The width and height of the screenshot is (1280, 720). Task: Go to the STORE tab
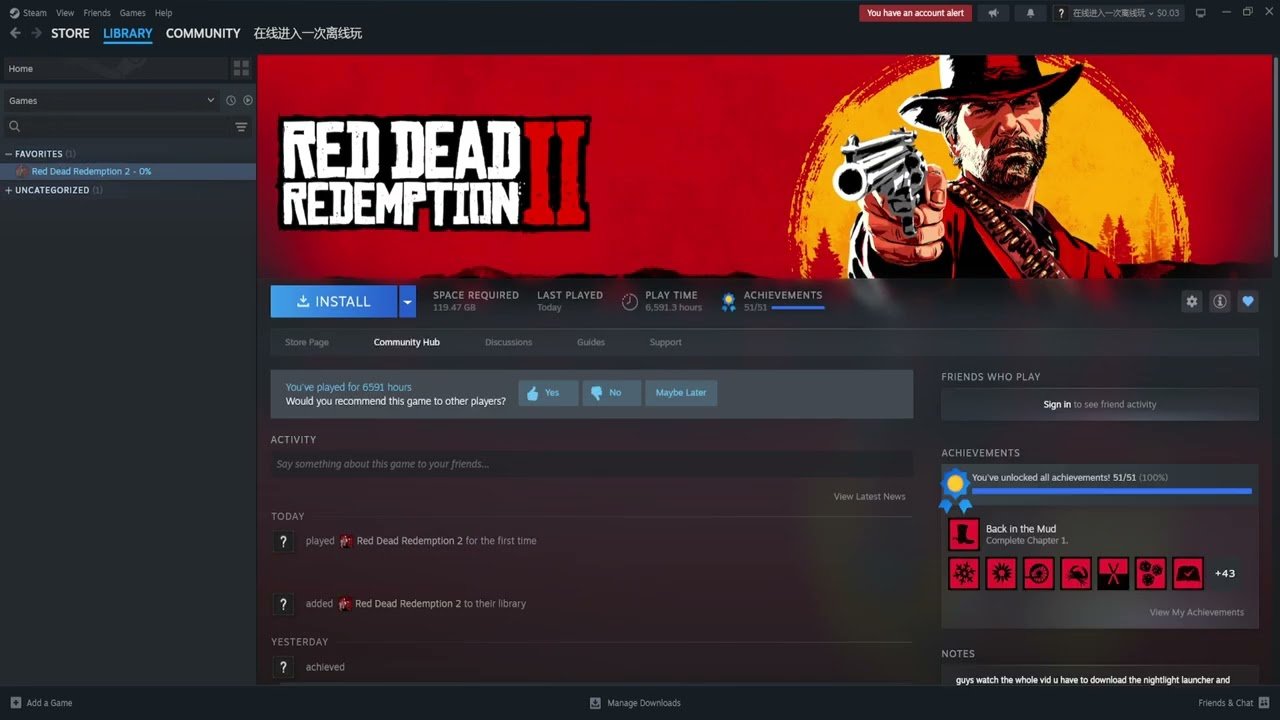pos(70,33)
